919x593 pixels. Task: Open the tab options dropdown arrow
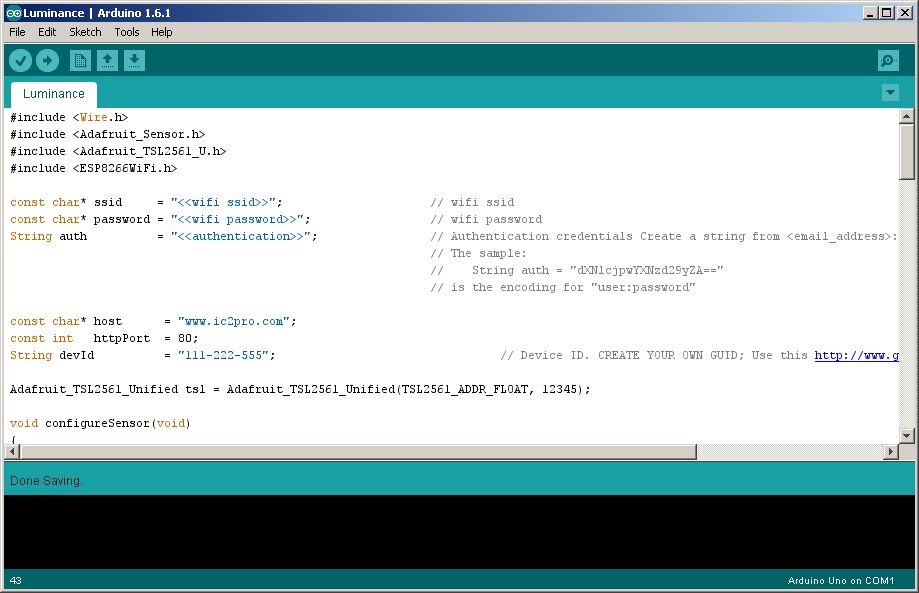(x=889, y=92)
